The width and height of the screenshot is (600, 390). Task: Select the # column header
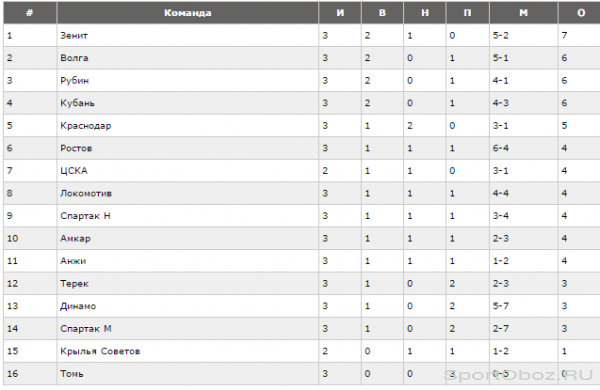(30, 13)
